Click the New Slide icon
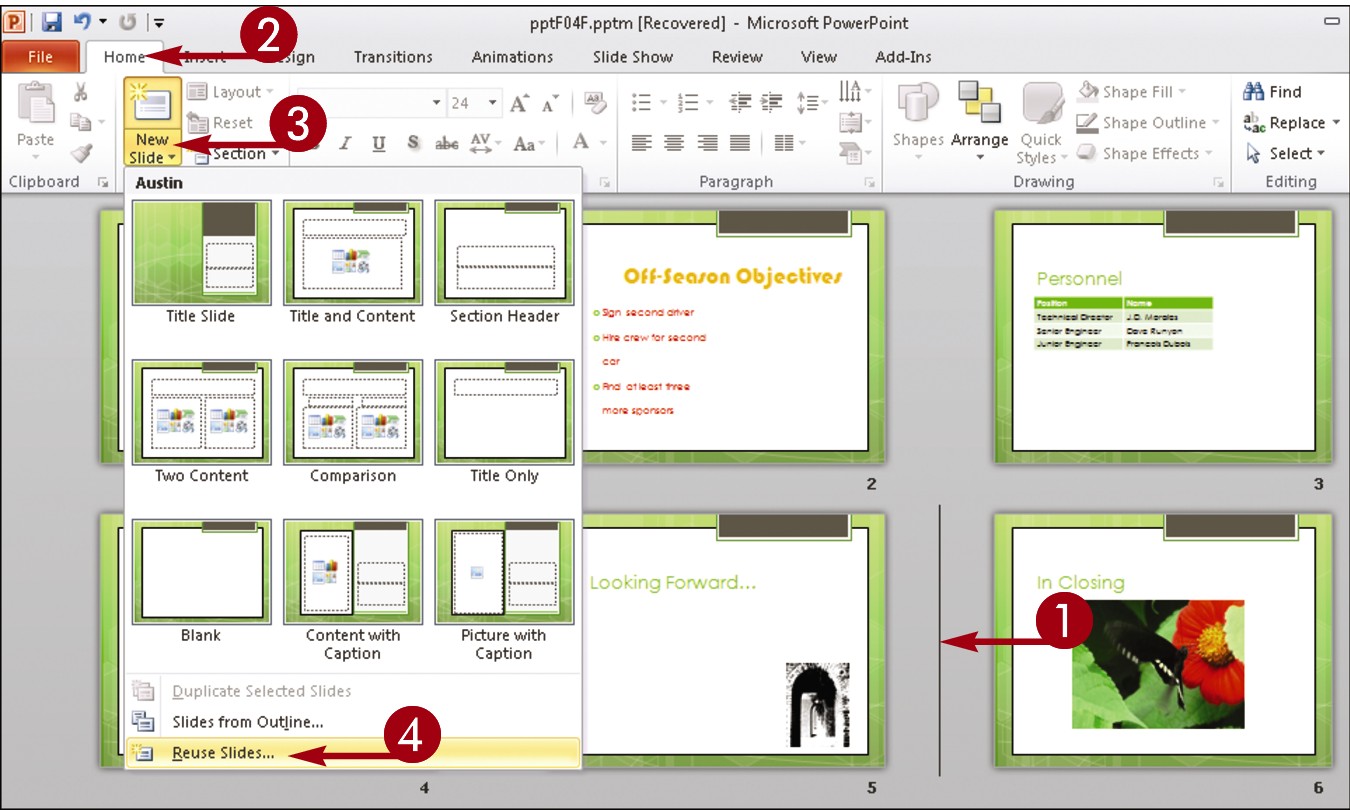 (x=153, y=104)
